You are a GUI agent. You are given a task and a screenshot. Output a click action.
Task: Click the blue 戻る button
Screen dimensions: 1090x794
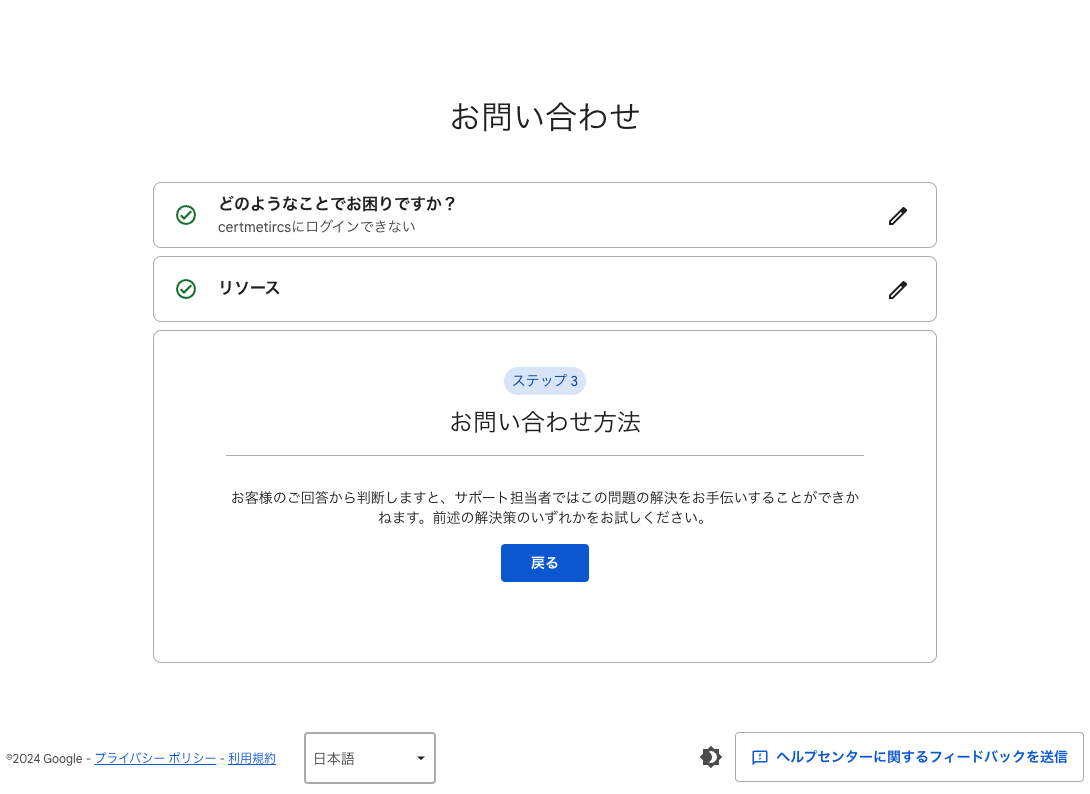point(544,562)
